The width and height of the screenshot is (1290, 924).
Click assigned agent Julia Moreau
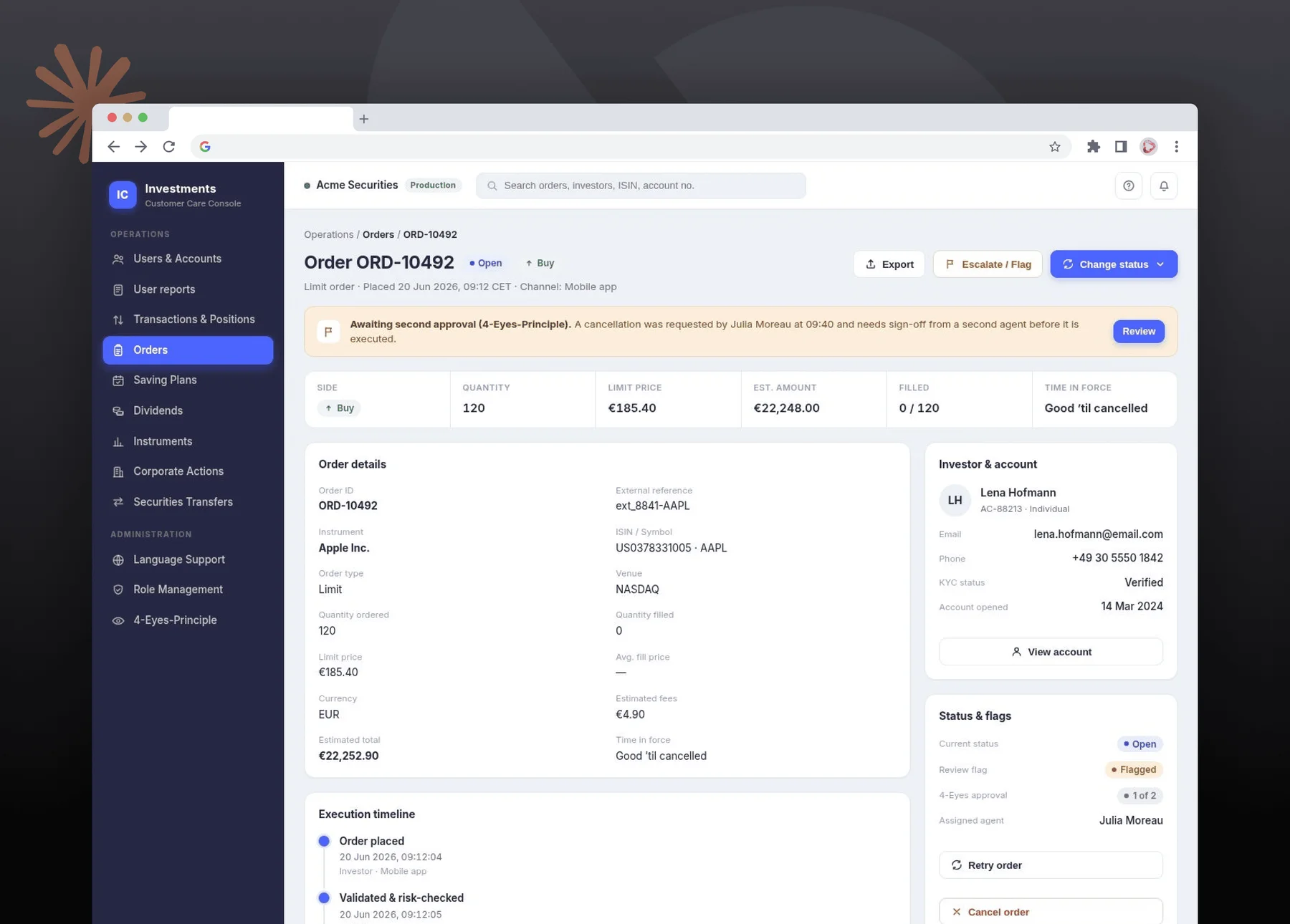pyautogui.click(x=1131, y=821)
